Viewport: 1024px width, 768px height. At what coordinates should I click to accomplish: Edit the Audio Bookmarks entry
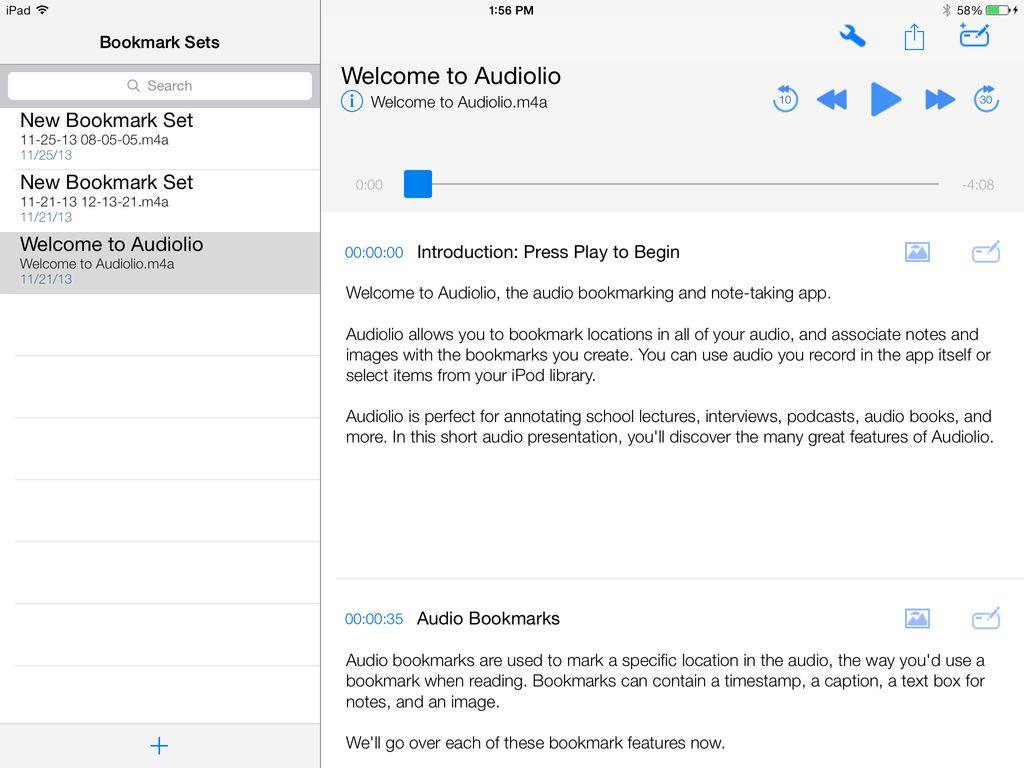click(985, 618)
